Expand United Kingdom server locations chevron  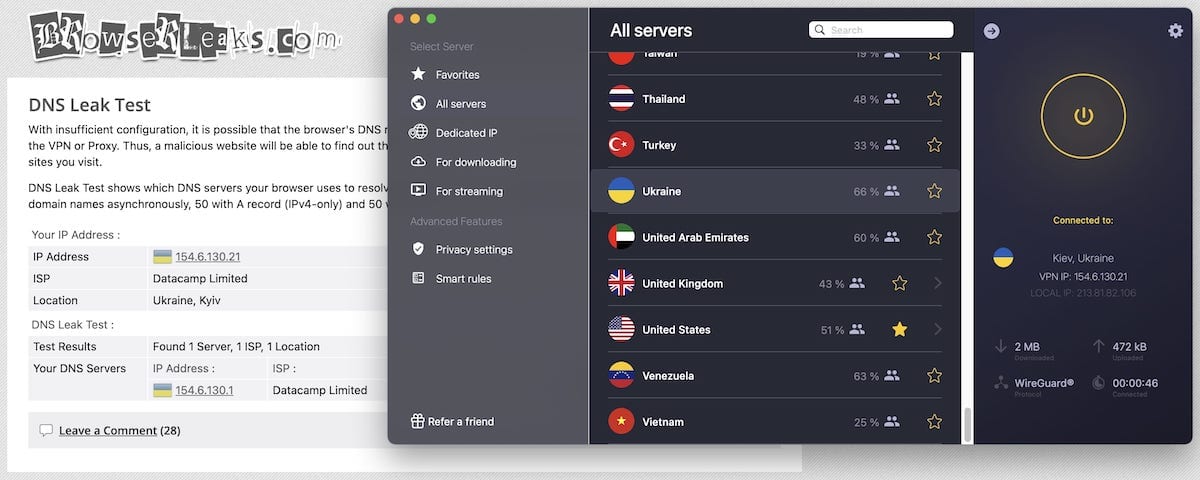tap(937, 283)
